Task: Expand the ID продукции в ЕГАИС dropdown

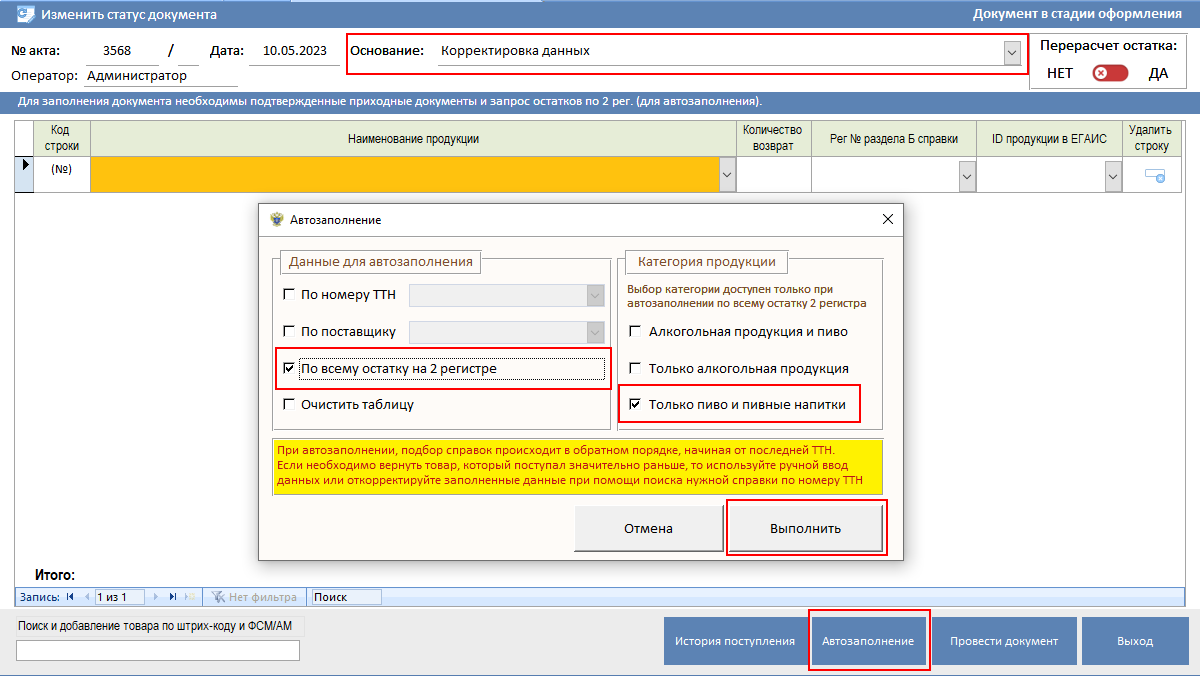Action: coord(1113,176)
